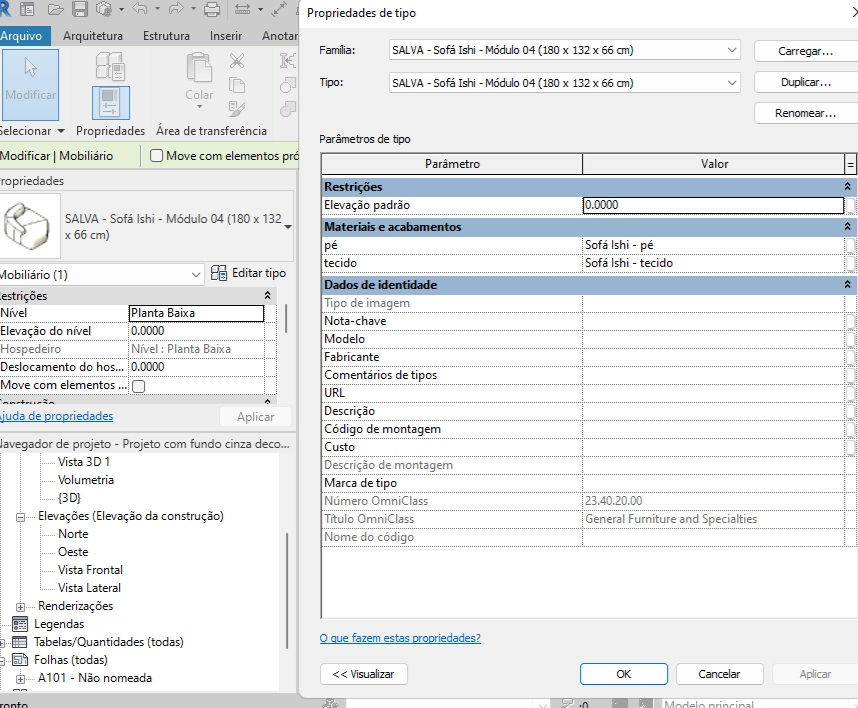The height and width of the screenshot is (708, 858).
Task: Click the Tabelas/Quantidades table icon
Action: (20, 642)
